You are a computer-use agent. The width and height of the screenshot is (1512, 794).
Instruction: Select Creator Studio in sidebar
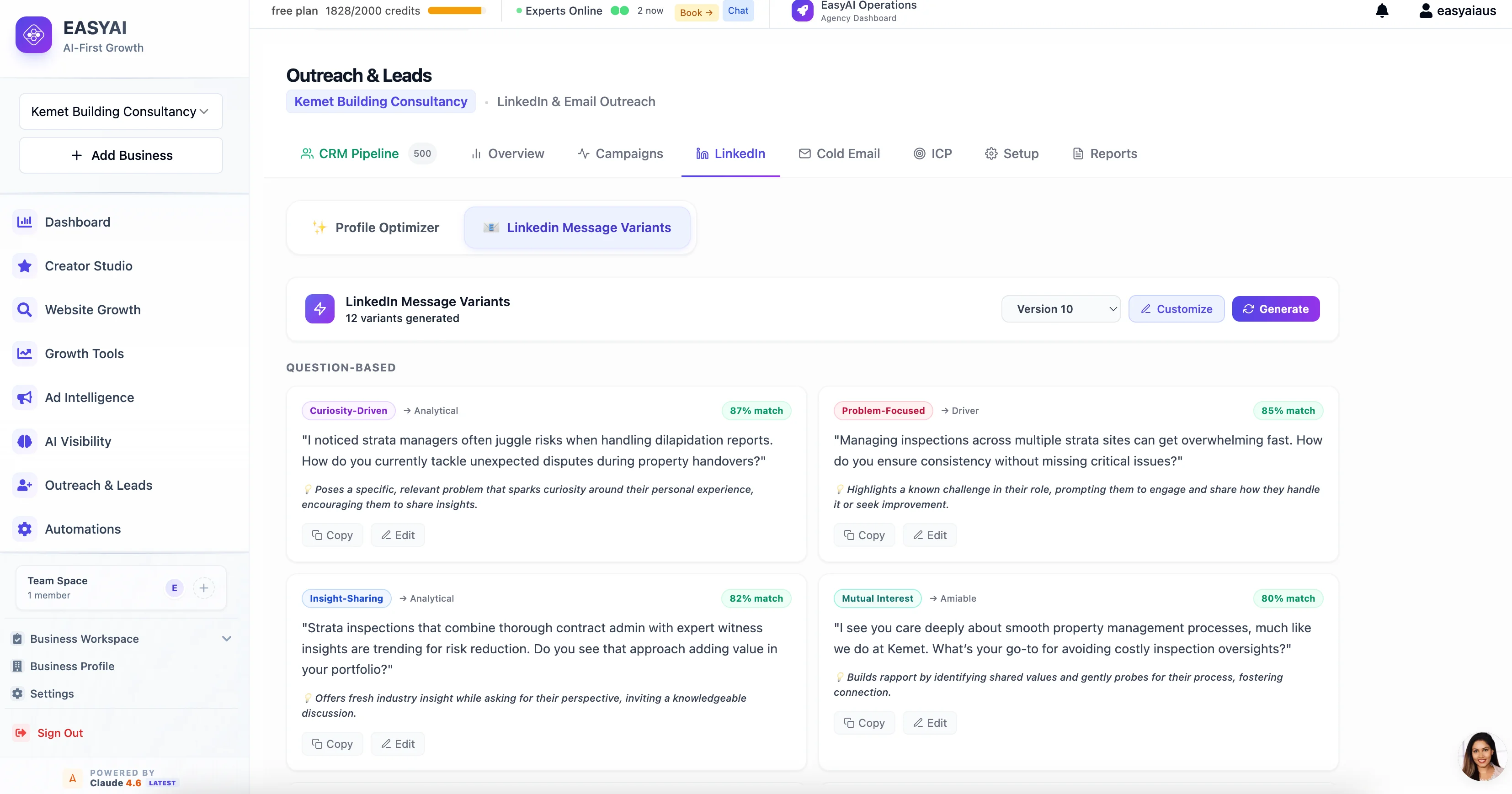click(x=89, y=265)
